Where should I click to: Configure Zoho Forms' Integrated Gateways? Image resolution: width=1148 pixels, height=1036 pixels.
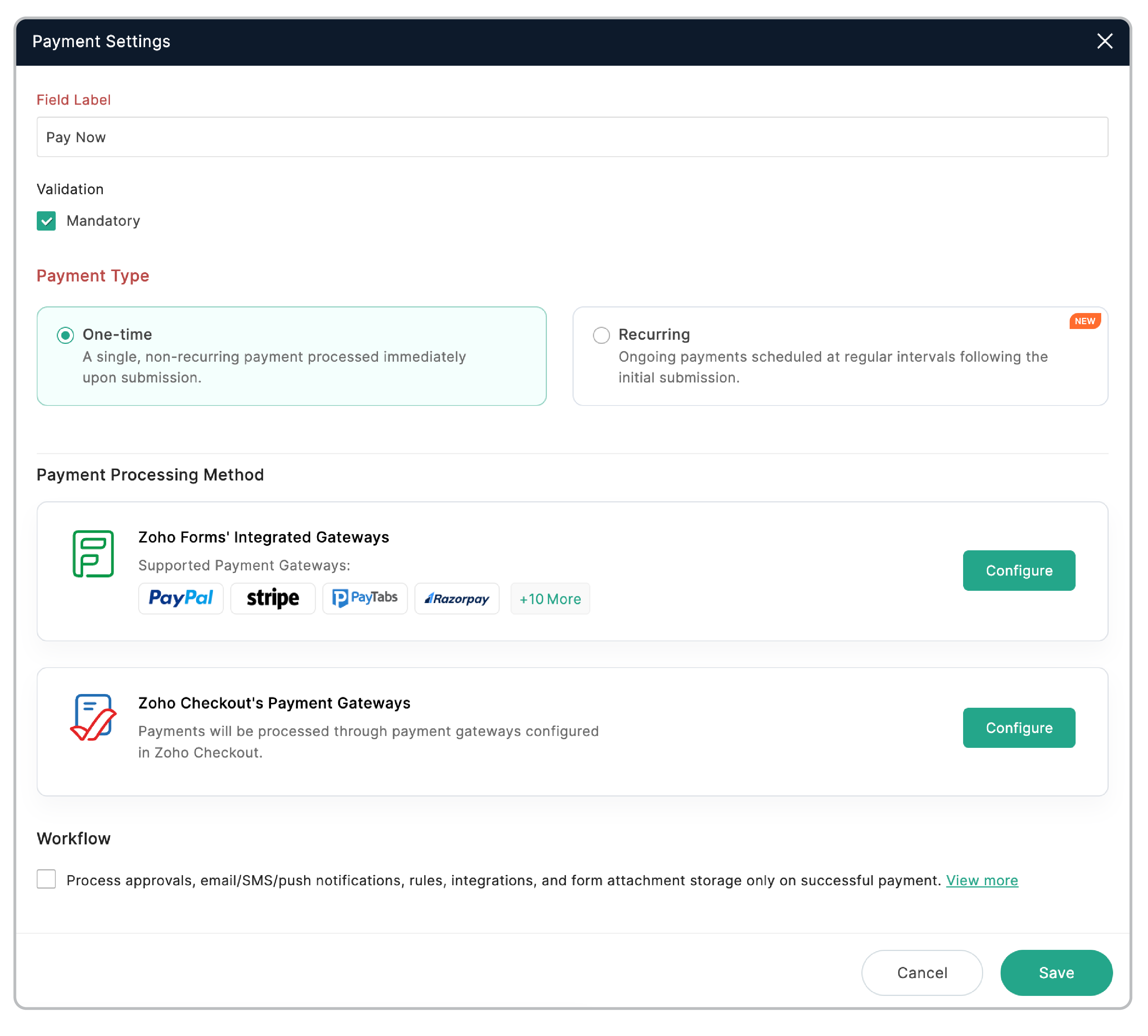(1019, 570)
